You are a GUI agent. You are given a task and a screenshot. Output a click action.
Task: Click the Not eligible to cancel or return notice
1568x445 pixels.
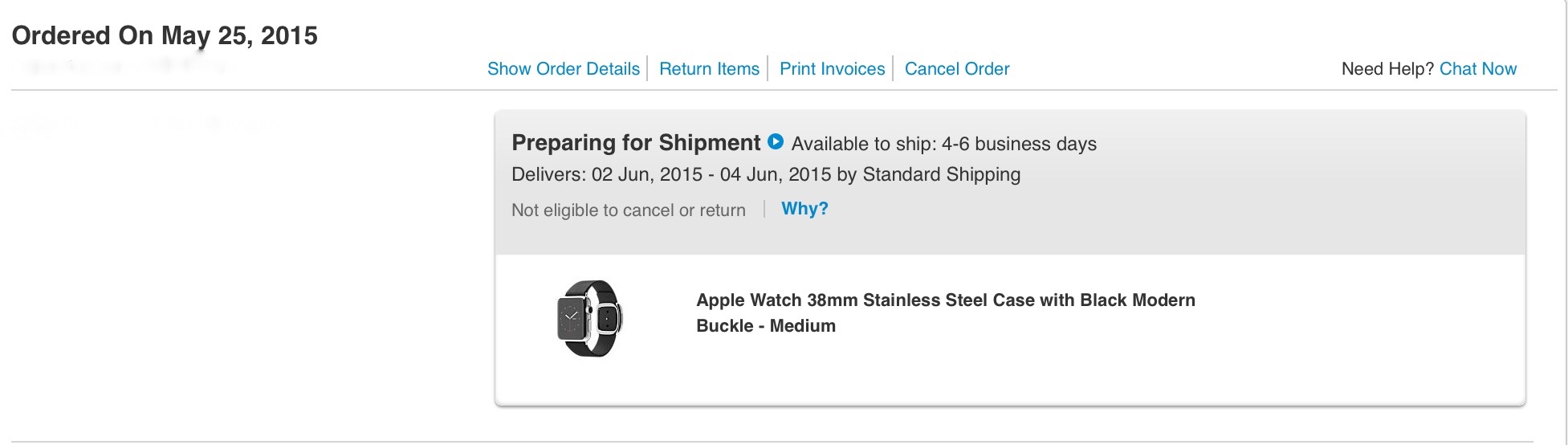tap(629, 210)
